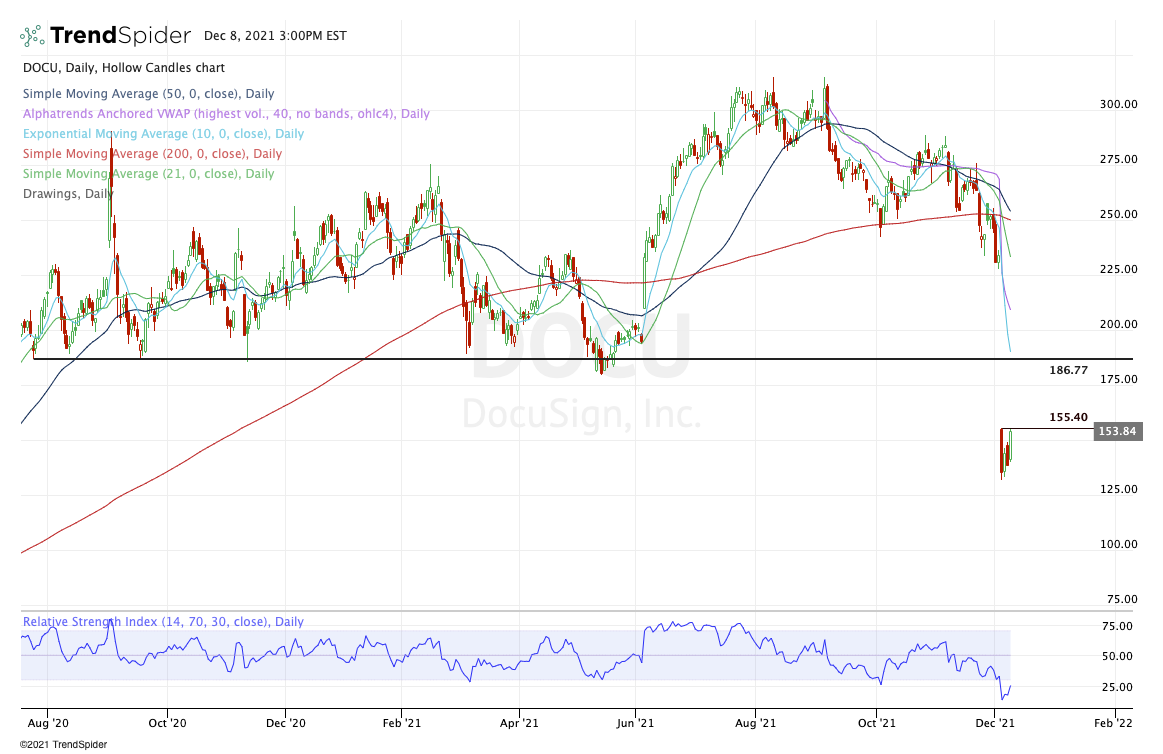Click the 250.00 price axis label

pos(1118,214)
